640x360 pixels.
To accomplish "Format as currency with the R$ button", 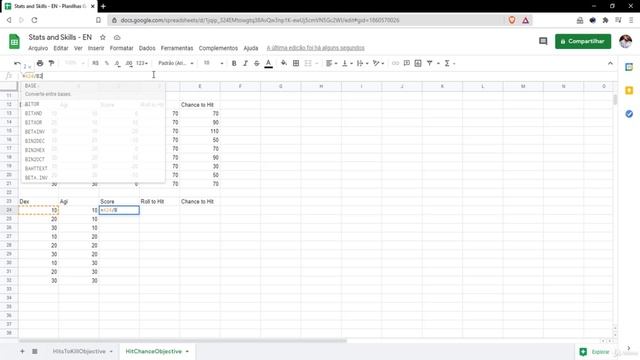I will [96, 63].
